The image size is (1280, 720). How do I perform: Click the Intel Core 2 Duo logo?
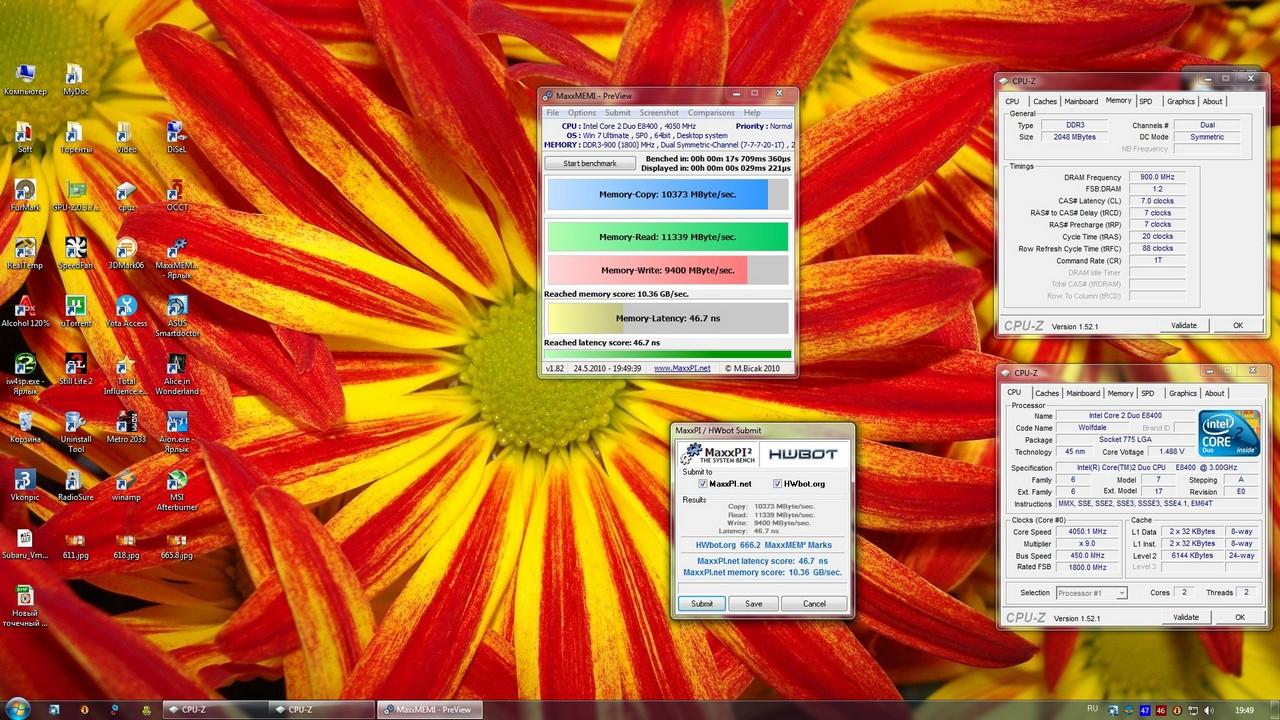coord(1229,433)
